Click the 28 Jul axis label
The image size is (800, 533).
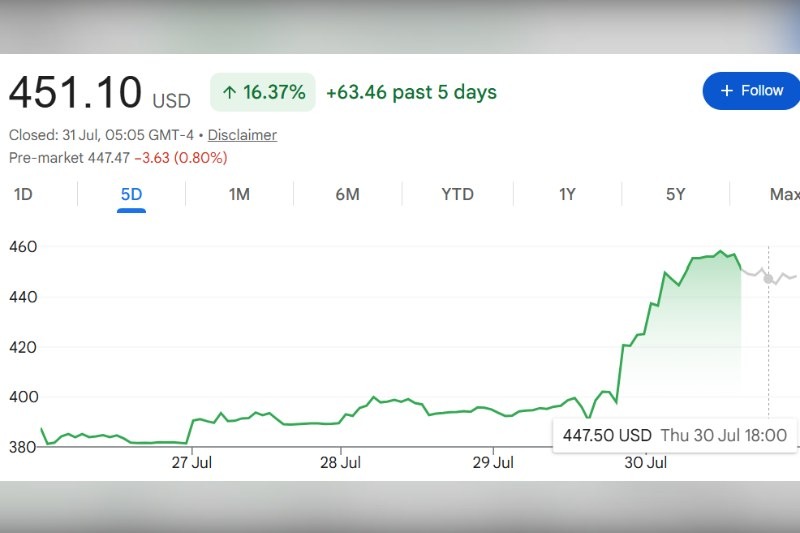click(x=340, y=463)
